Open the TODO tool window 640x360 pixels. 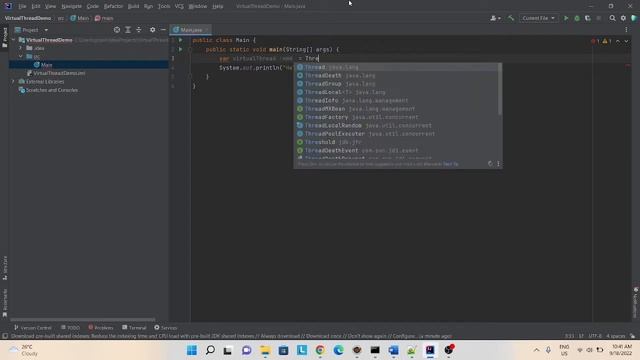[70, 328]
